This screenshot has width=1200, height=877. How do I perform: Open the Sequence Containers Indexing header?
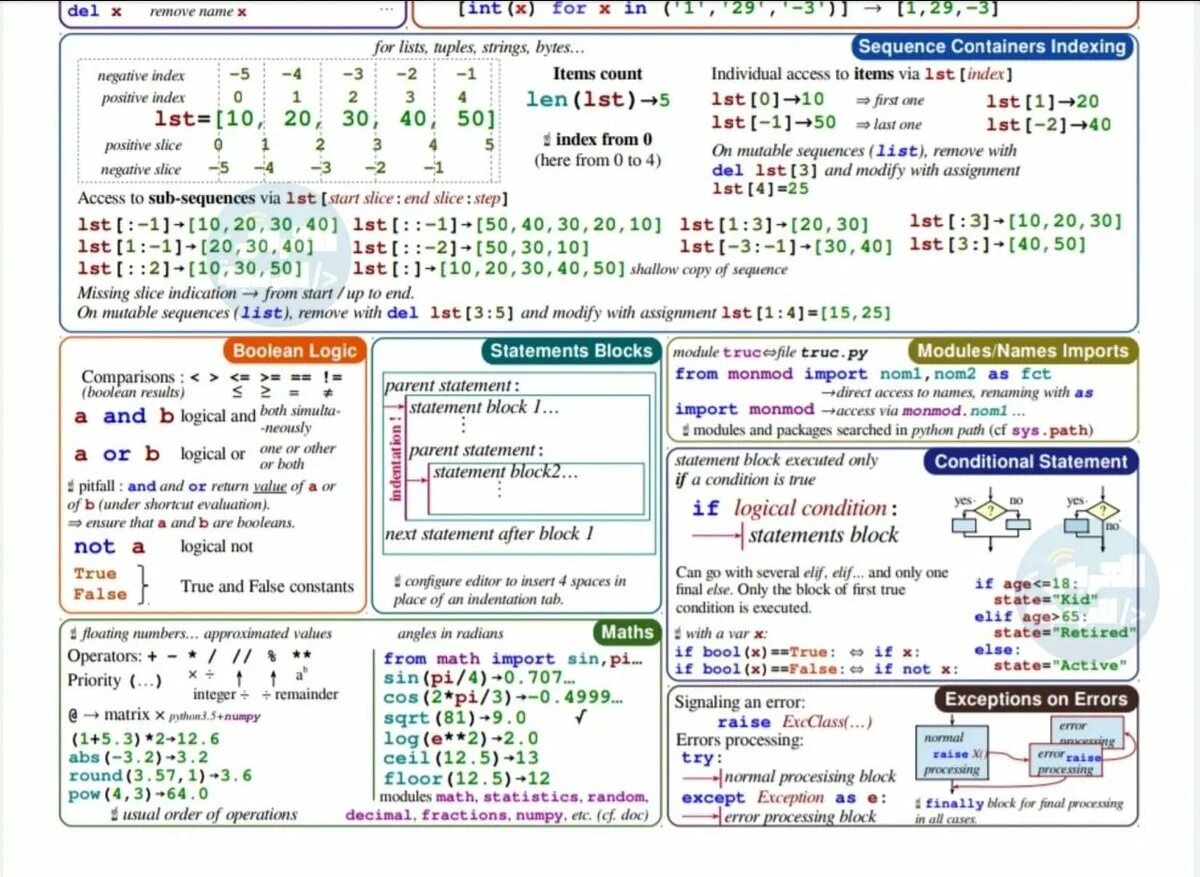993,46
